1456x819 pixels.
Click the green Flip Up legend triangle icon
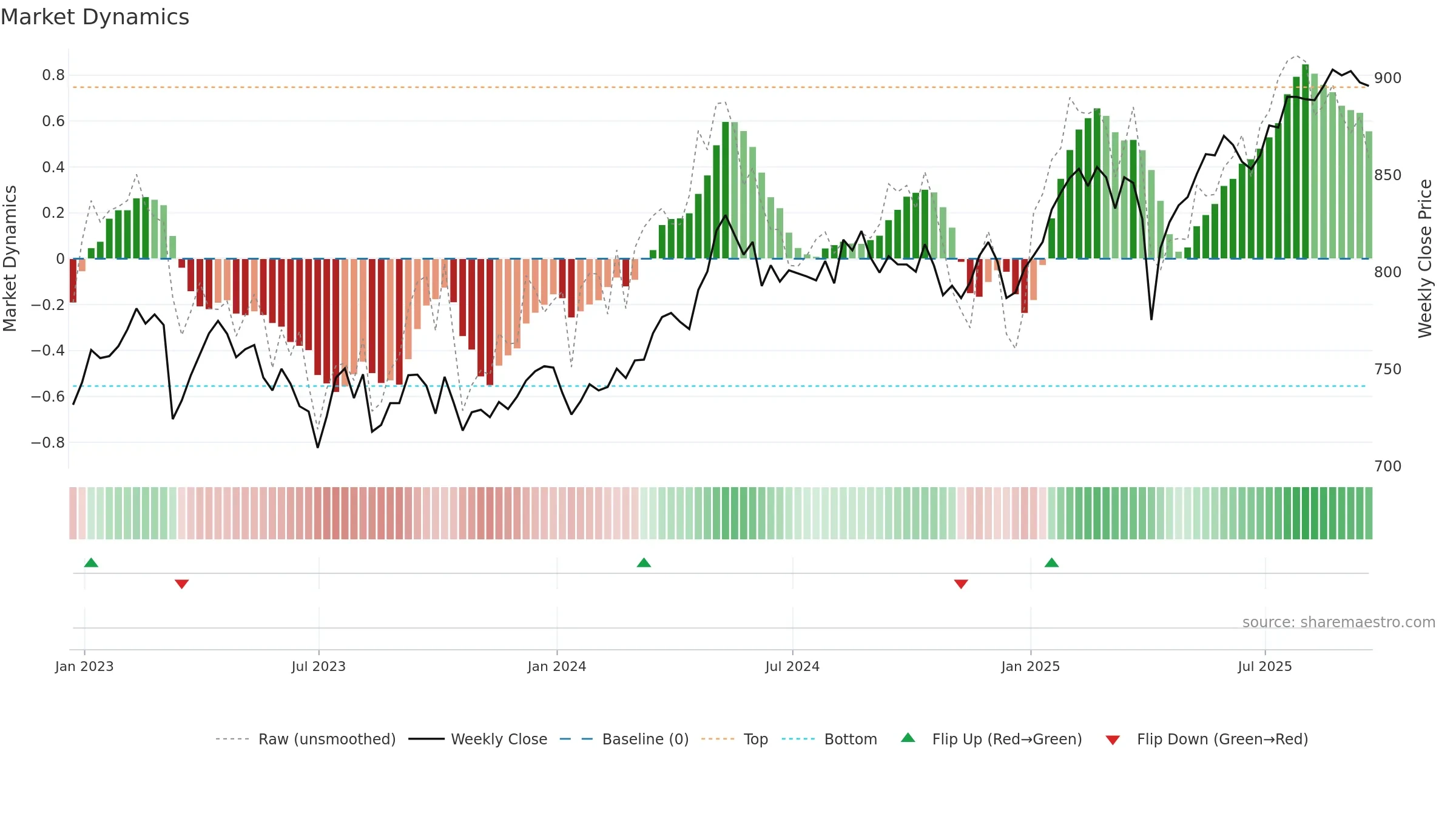pos(908,738)
